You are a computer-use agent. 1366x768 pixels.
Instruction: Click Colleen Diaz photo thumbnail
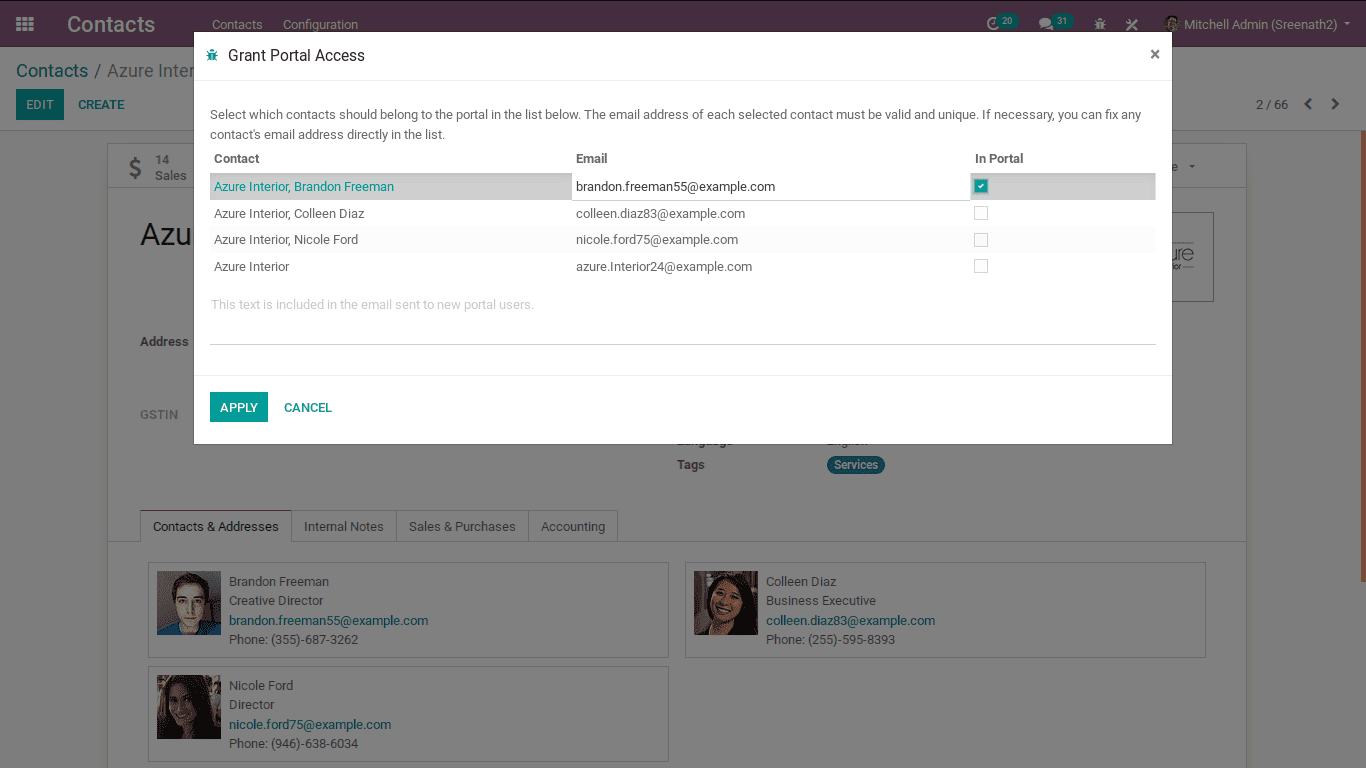coord(726,603)
